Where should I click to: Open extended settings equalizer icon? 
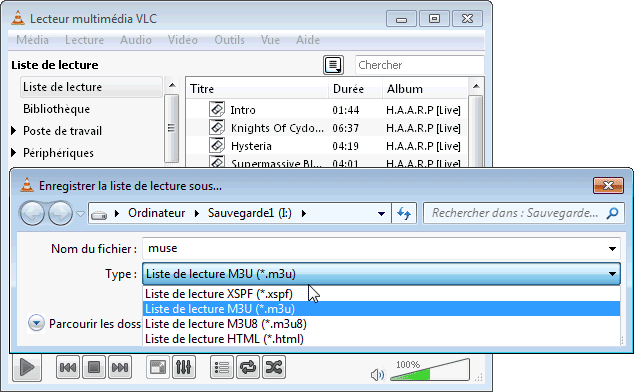tap(184, 367)
